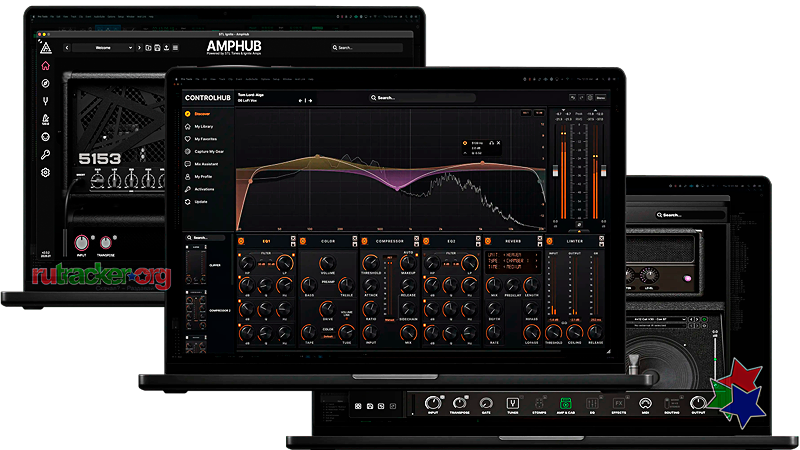Screen dimensions: 800x450
Task: Toggle the Compressor module power button
Action: coord(364,241)
